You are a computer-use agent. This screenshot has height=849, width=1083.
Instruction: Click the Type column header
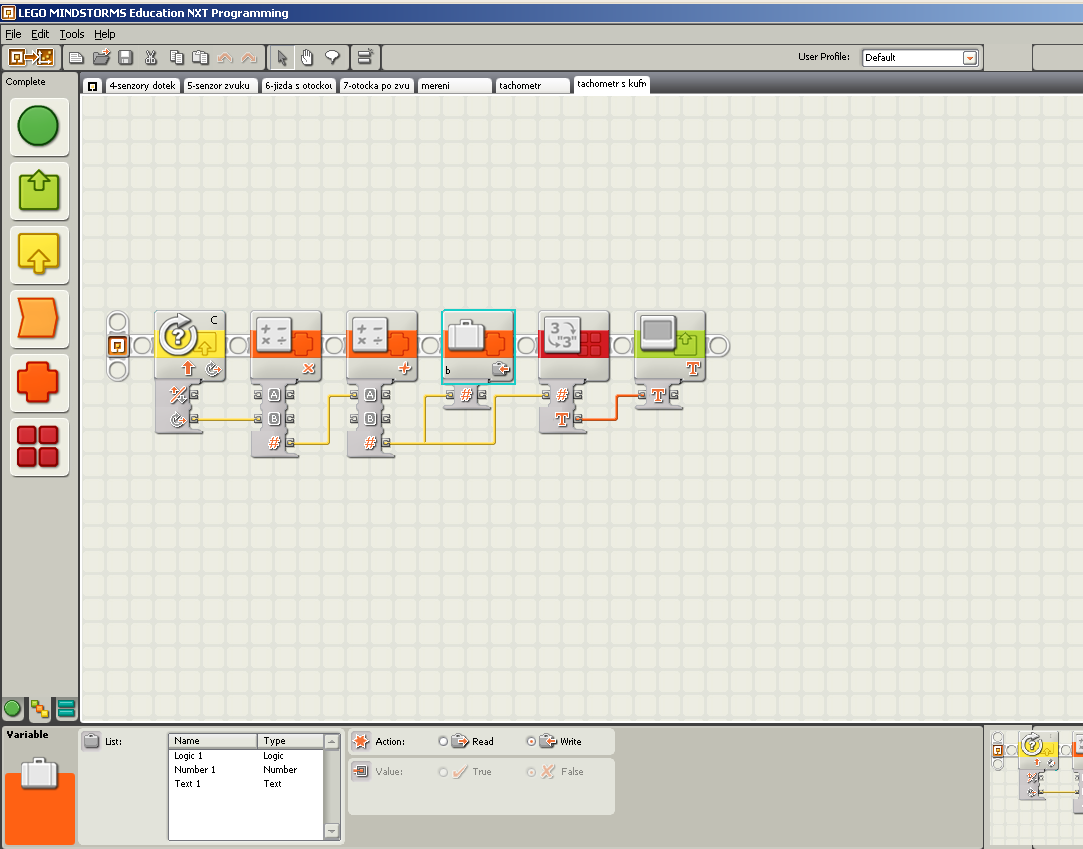[290, 741]
